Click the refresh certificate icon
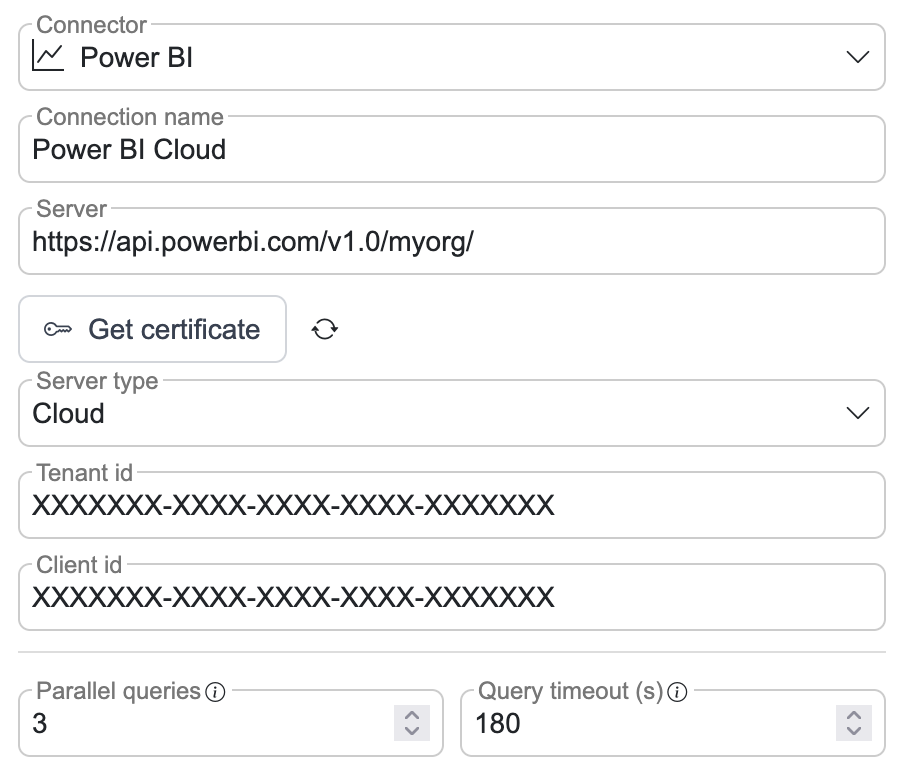898x772 pixels. (325, 329)
